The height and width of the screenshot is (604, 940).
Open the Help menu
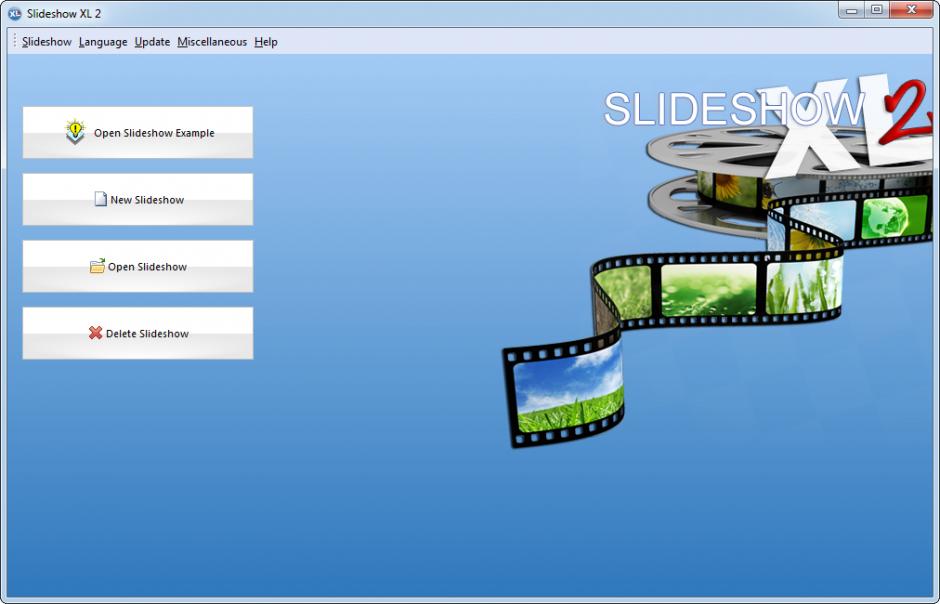pyautogui.click(x=266, y=42)
